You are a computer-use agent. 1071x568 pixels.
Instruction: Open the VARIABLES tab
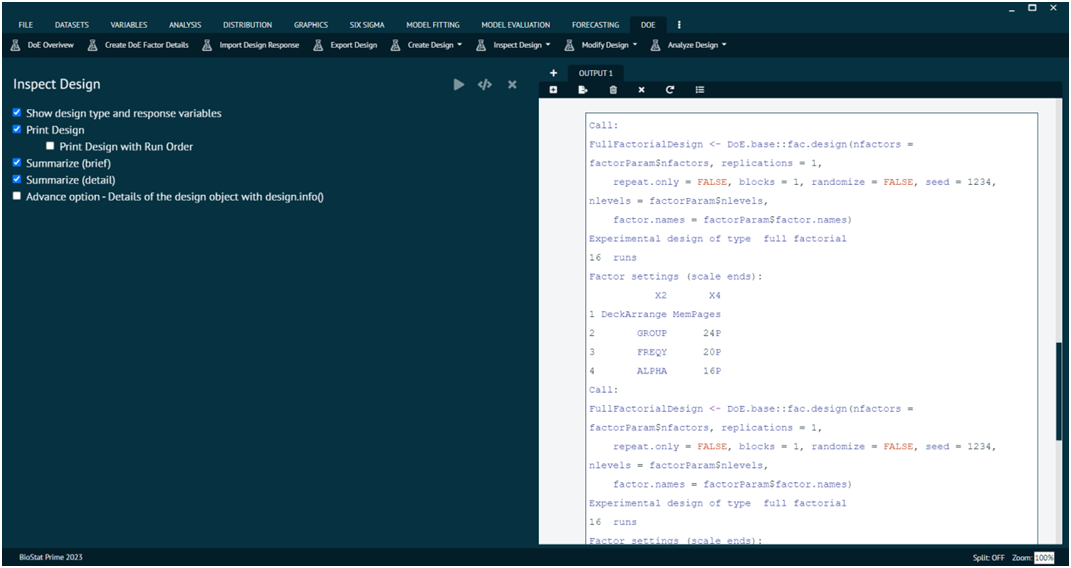tap(129, 25)
